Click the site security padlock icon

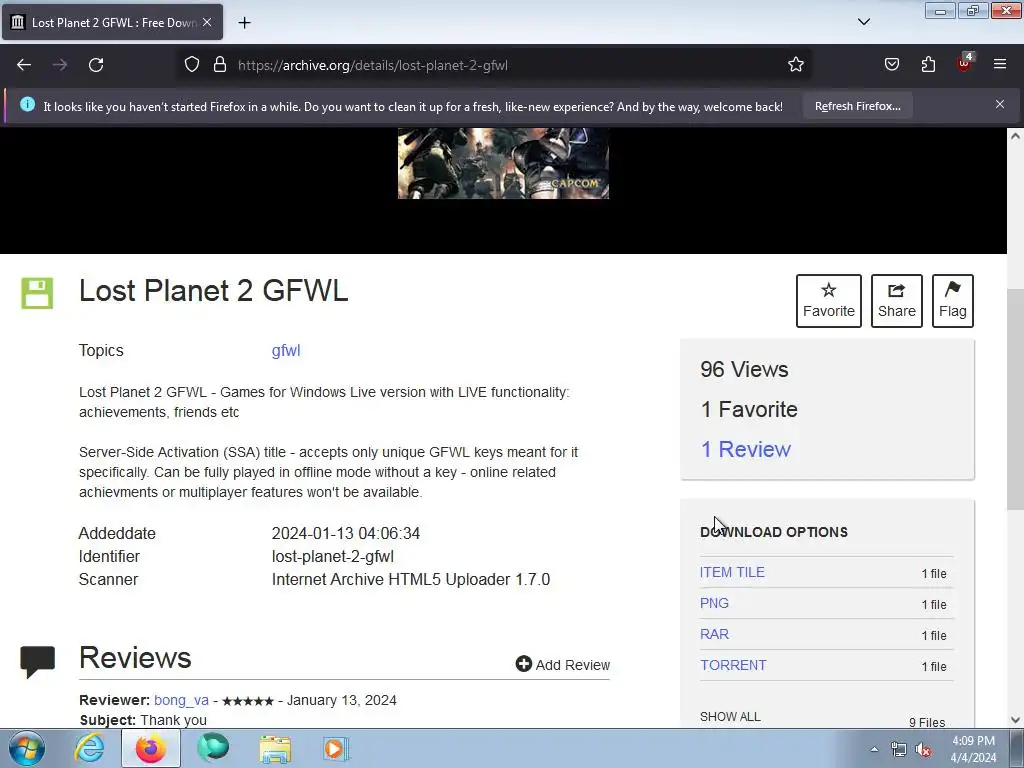pyautogui.click(x=220, y=64)
